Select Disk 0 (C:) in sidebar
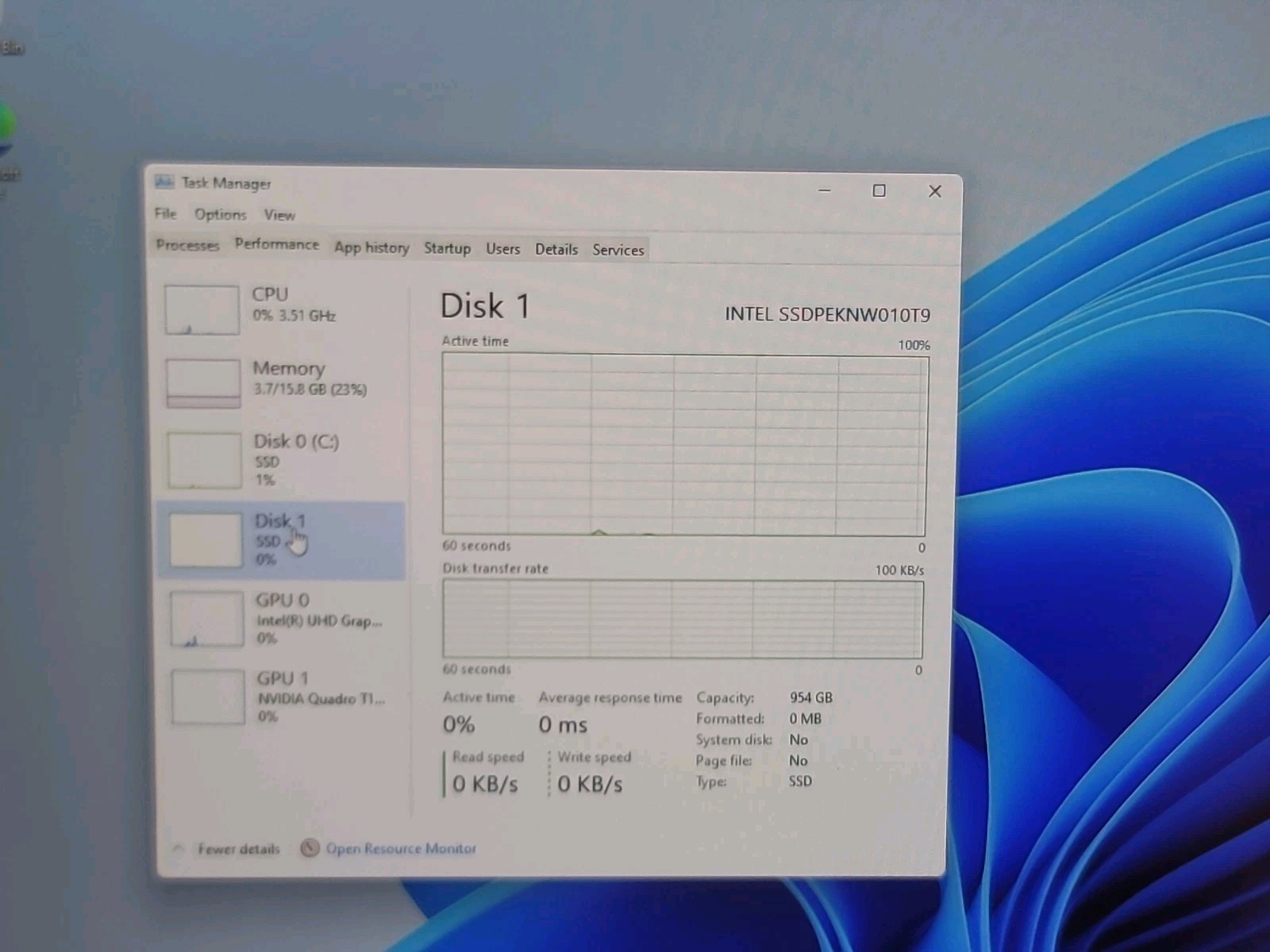Screen dimensions: 1270x952 [280, 460]
